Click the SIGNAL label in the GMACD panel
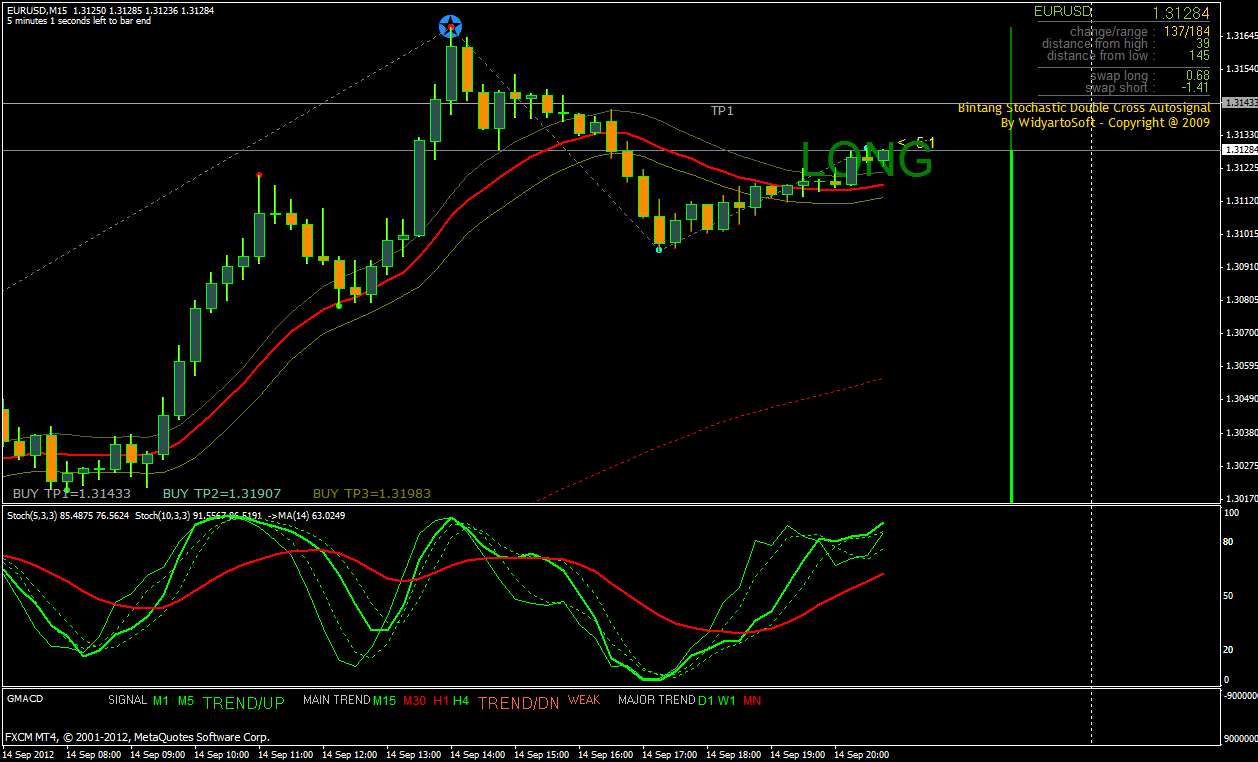This screenshot has width=1258, height=762. tap(127, 700)
